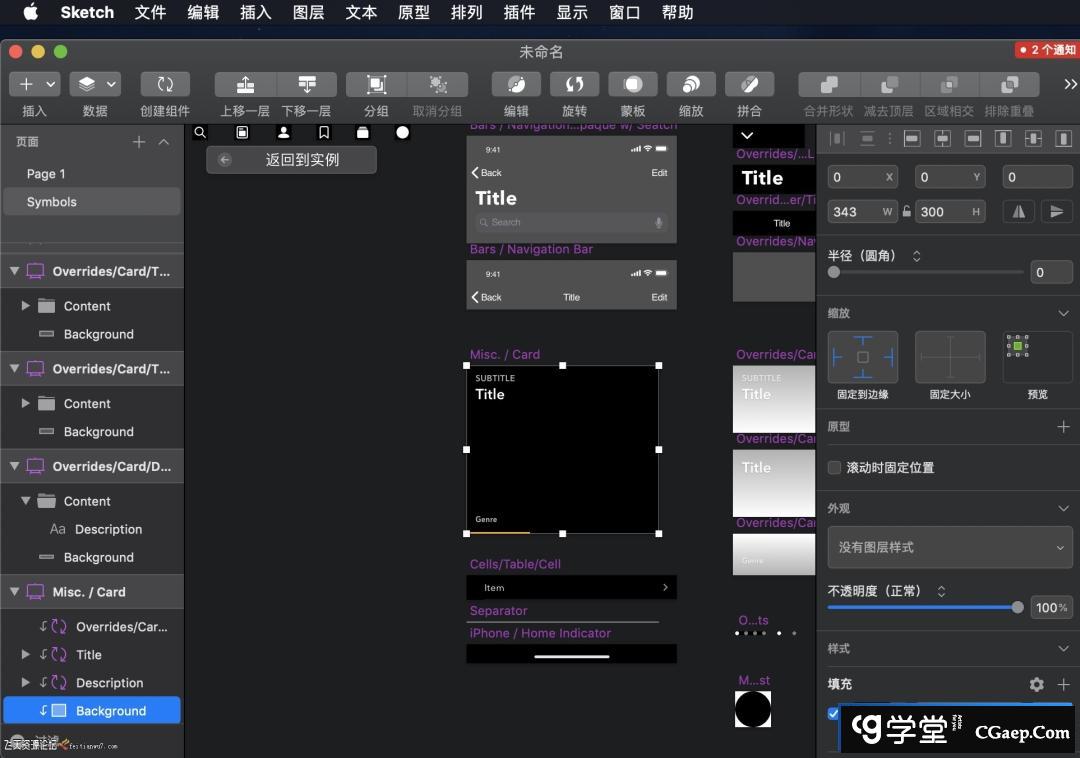Open the 图层 menu in menu bar

pyautogui.click(x=308, y=12)
